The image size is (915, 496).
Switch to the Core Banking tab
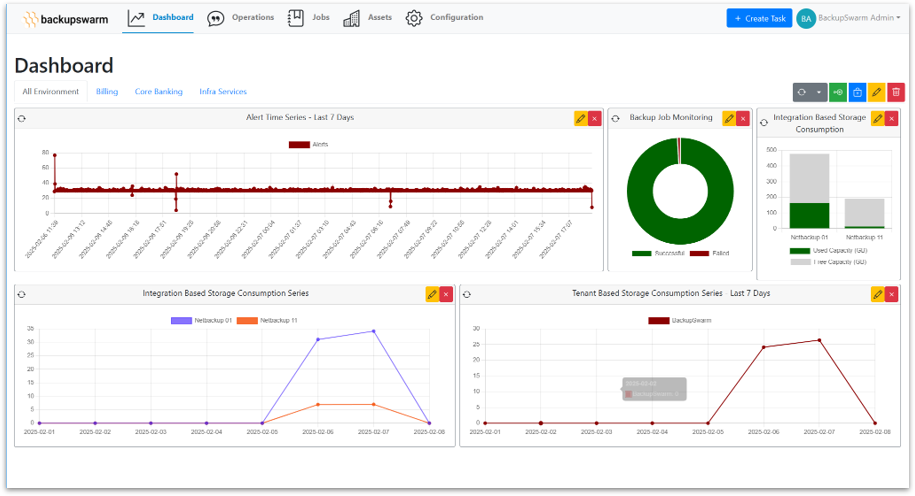point(158,91)
